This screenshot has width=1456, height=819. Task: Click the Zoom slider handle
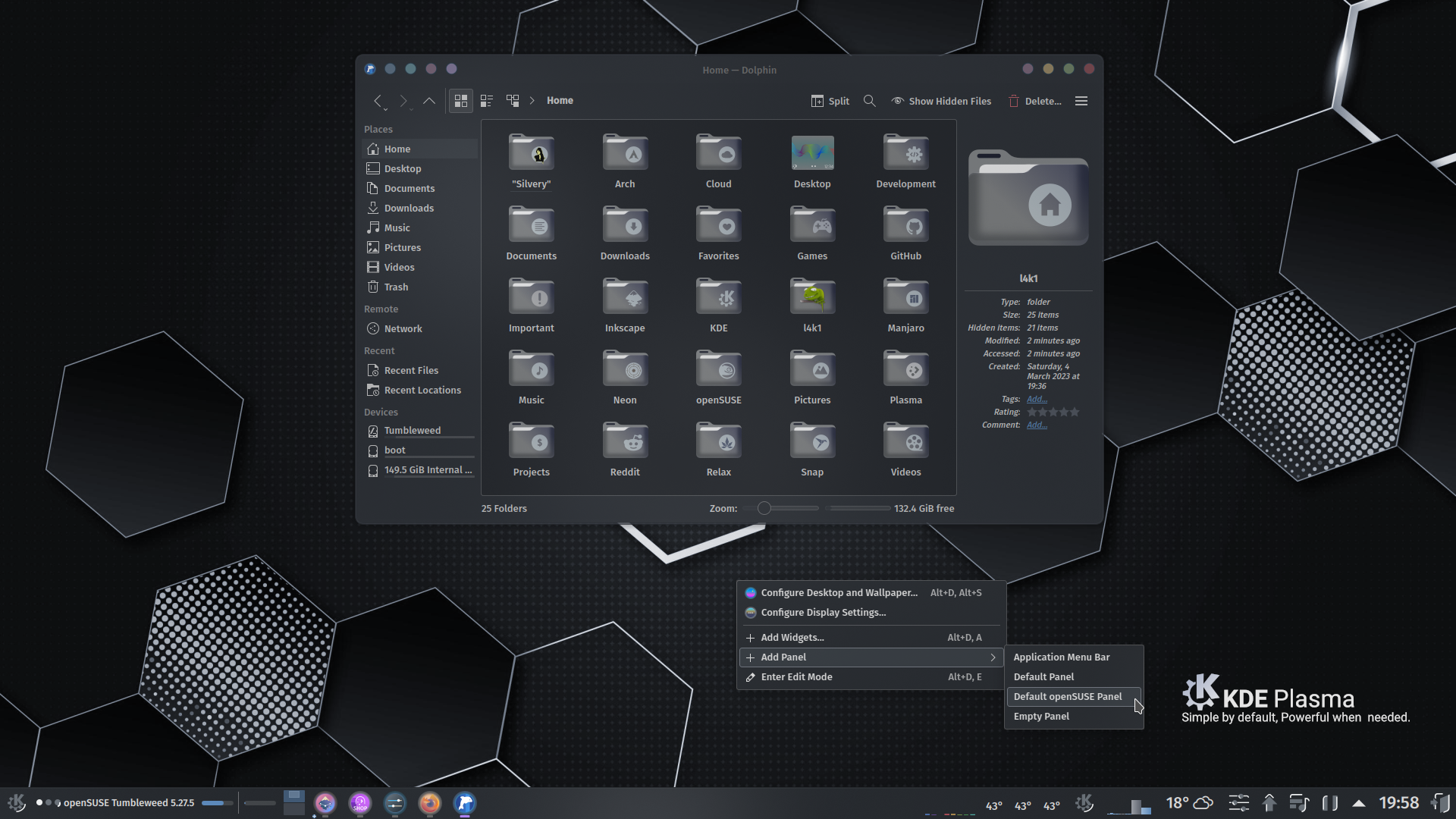[764, 508]
